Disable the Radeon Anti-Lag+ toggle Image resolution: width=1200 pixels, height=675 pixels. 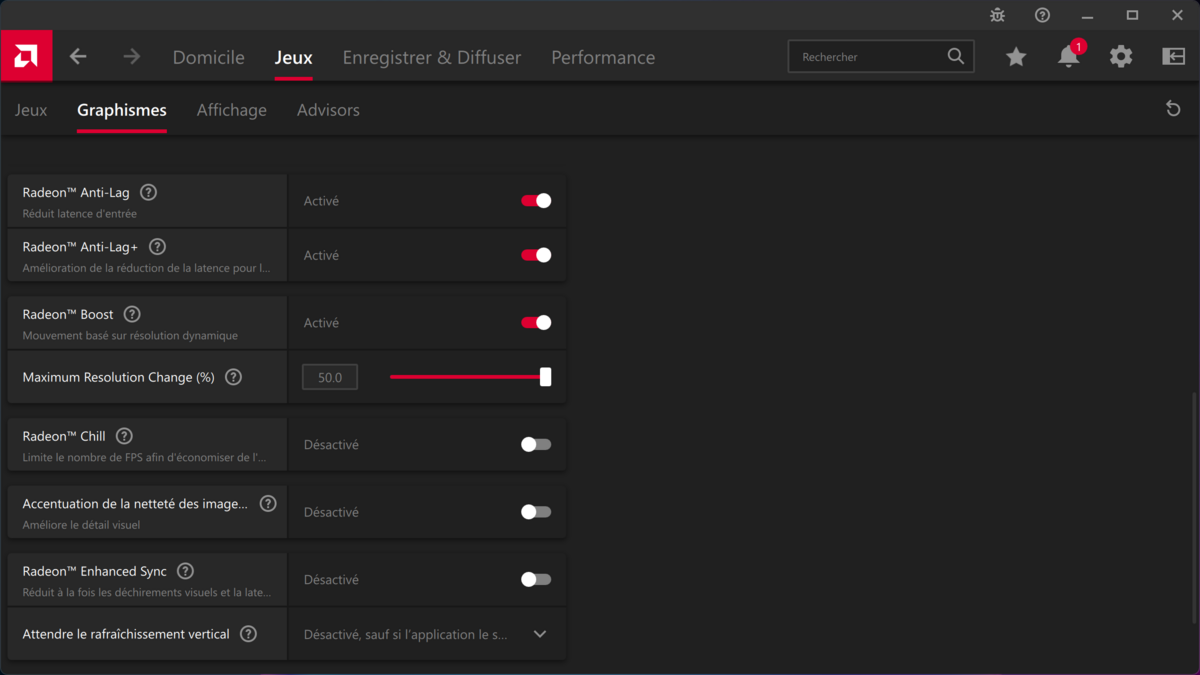pyautogui.click(x=536, y=255)
